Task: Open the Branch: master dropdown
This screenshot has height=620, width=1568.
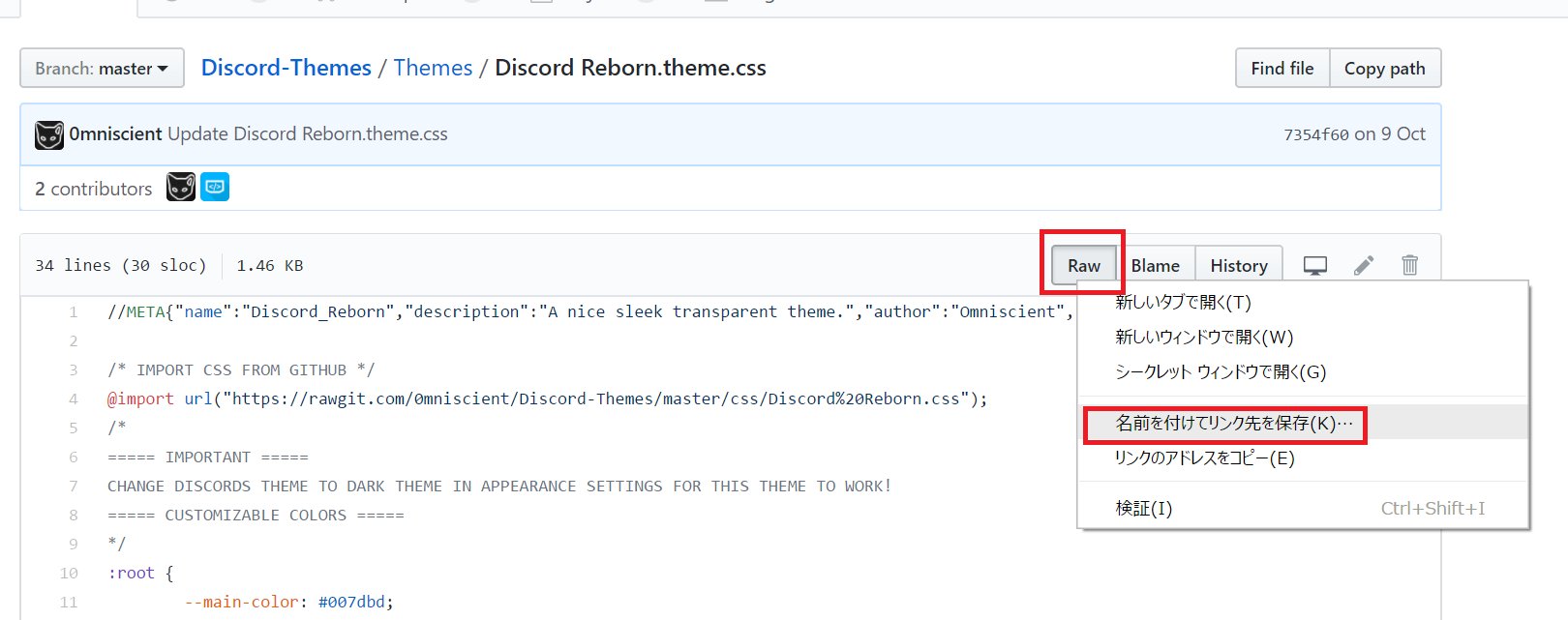Action: (x=102, y=69)
